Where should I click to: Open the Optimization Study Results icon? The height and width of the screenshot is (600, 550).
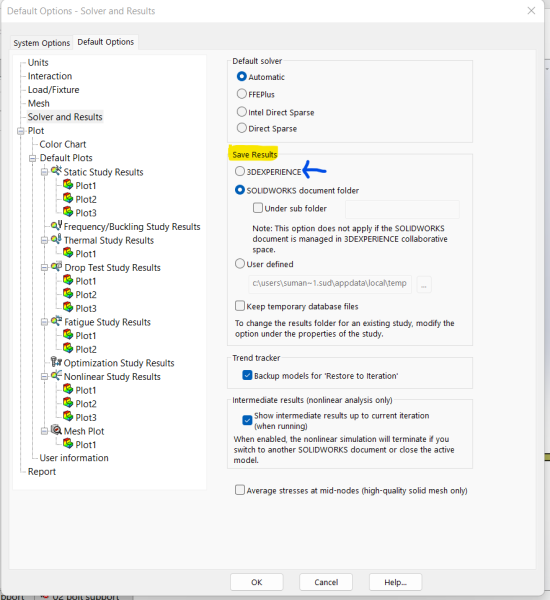(x=56, y=362)
